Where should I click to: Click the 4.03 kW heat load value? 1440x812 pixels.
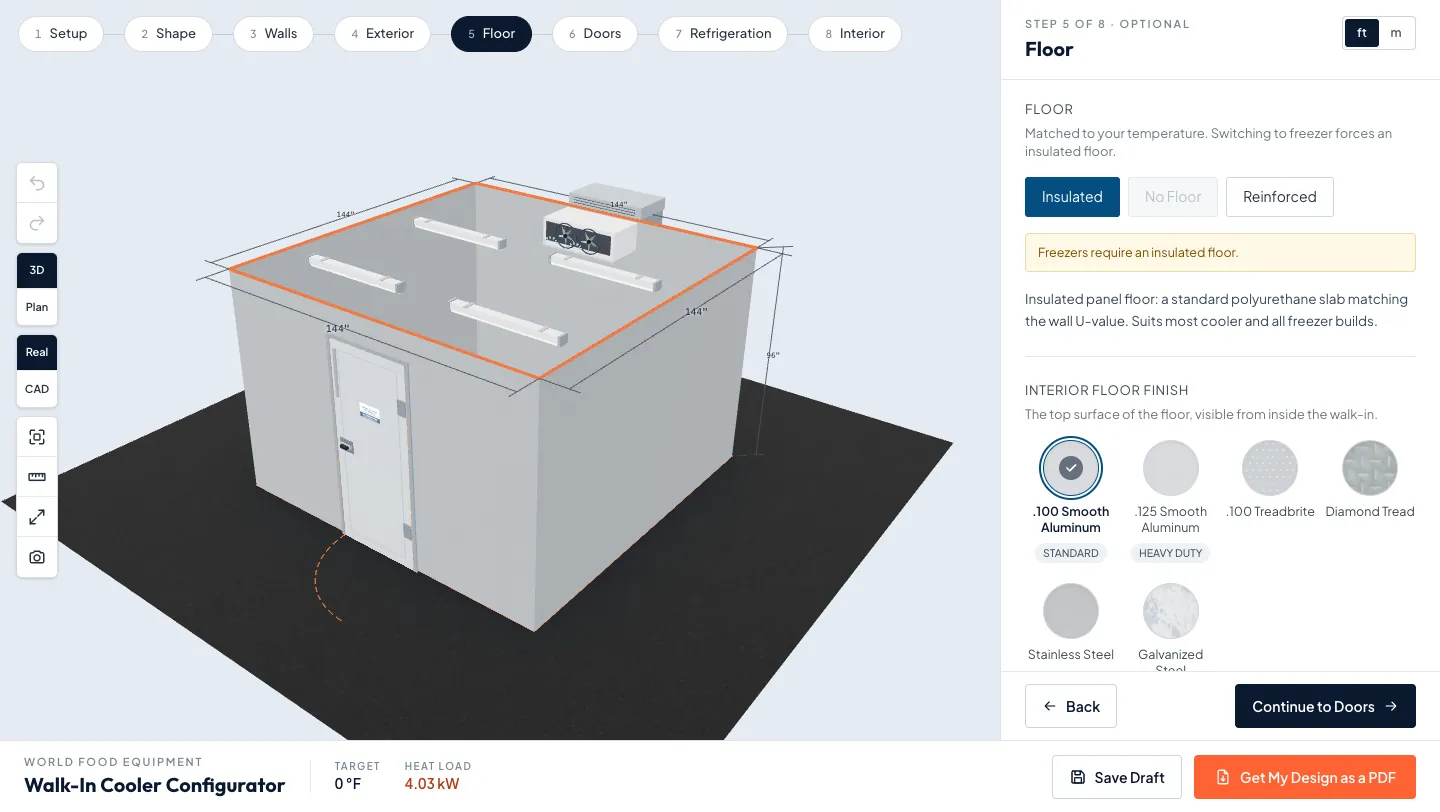[x=434, y=784]
